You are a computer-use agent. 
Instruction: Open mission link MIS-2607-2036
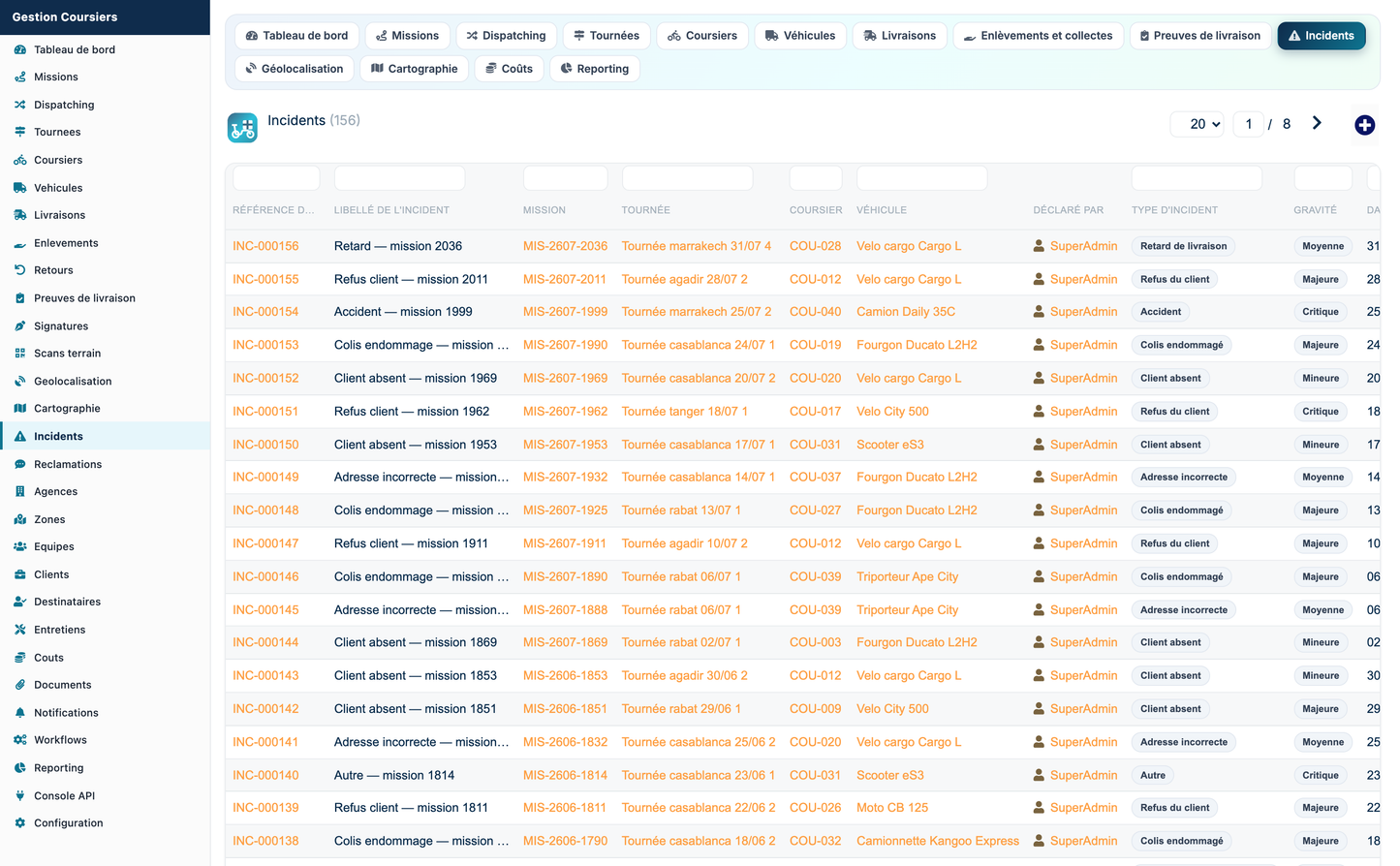coord(565,246)
